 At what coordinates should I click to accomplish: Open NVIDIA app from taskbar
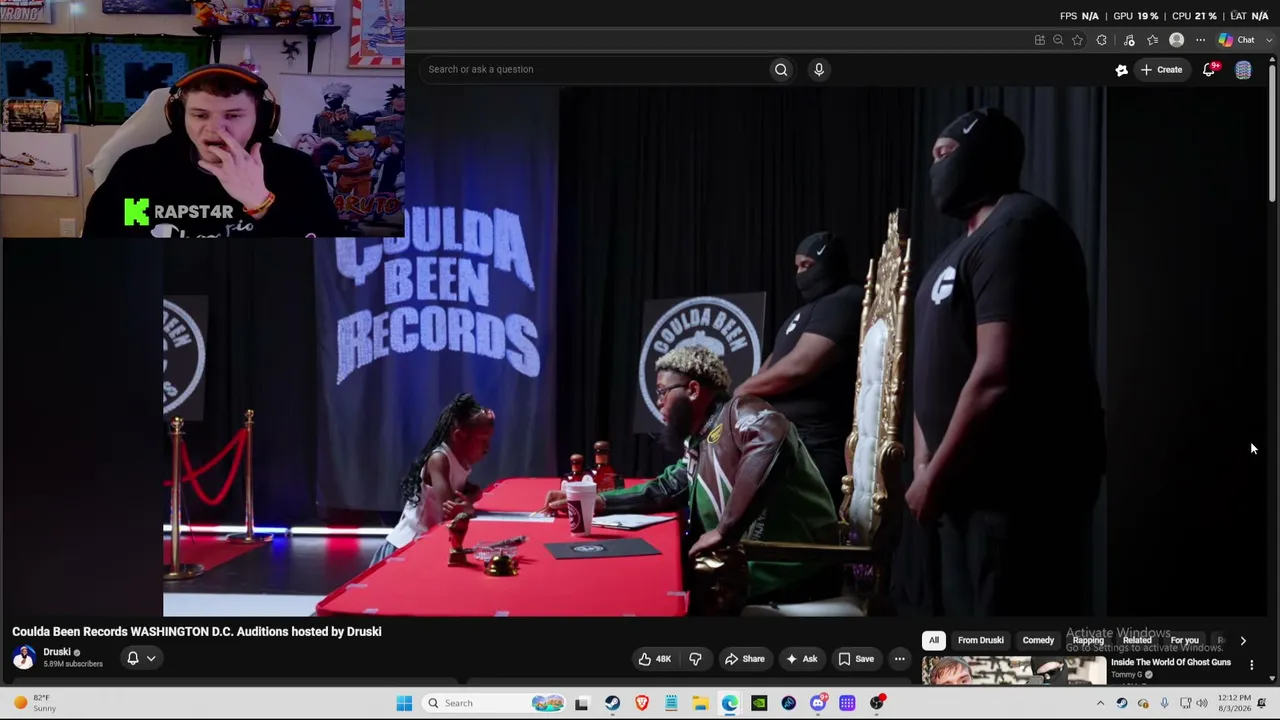[x=759, y=703]
